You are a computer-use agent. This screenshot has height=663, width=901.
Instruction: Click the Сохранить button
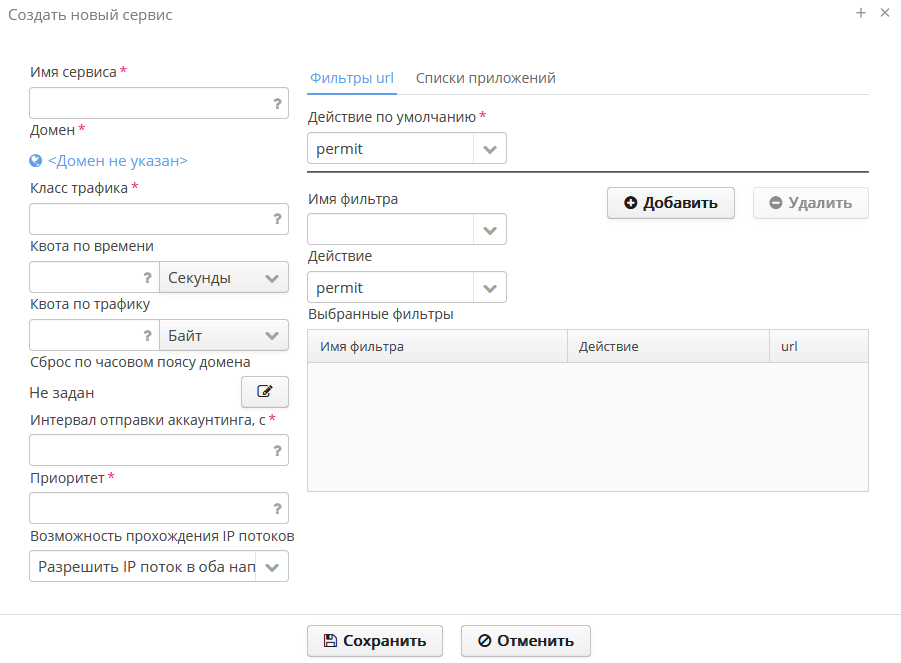coord(375,641)
